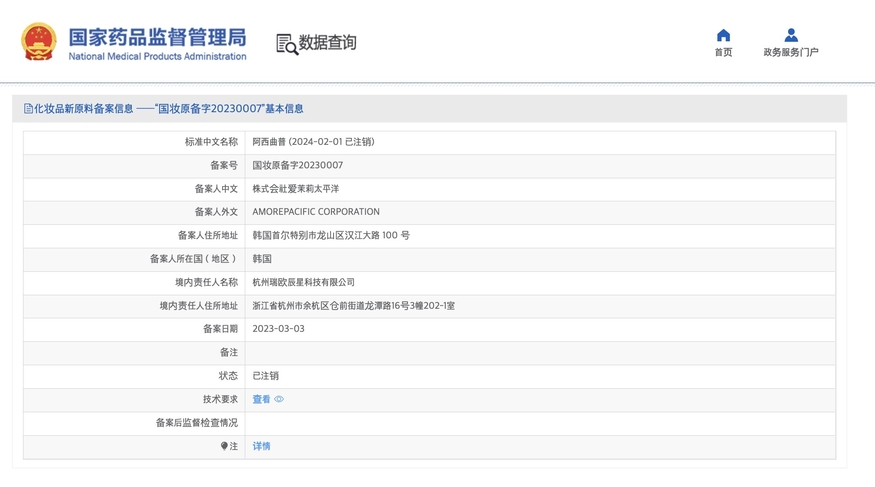Select value 国妆原备字20230007 in 备案号 row
Screen dimensions: 875x487
tap(297, 165)
